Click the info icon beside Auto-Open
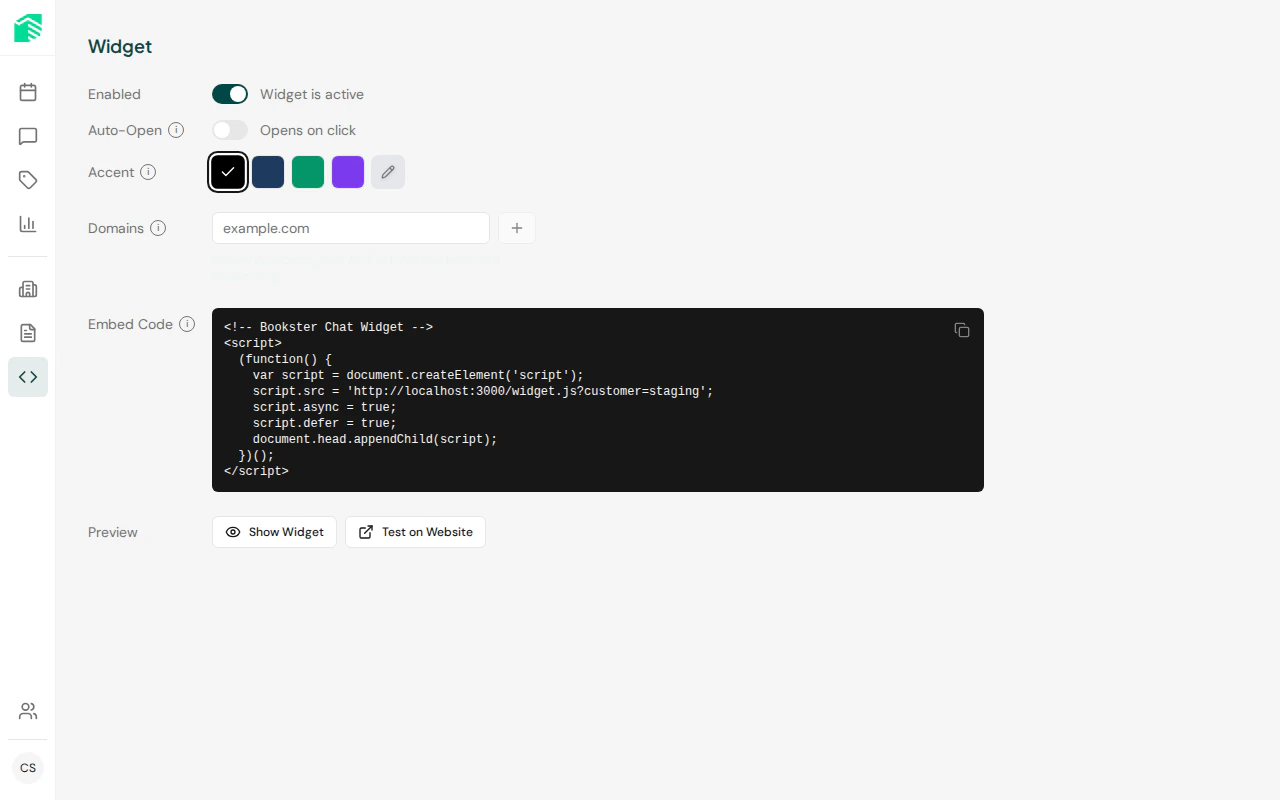Viewport: 1280px width, 800px height. (x=176, y=130)
